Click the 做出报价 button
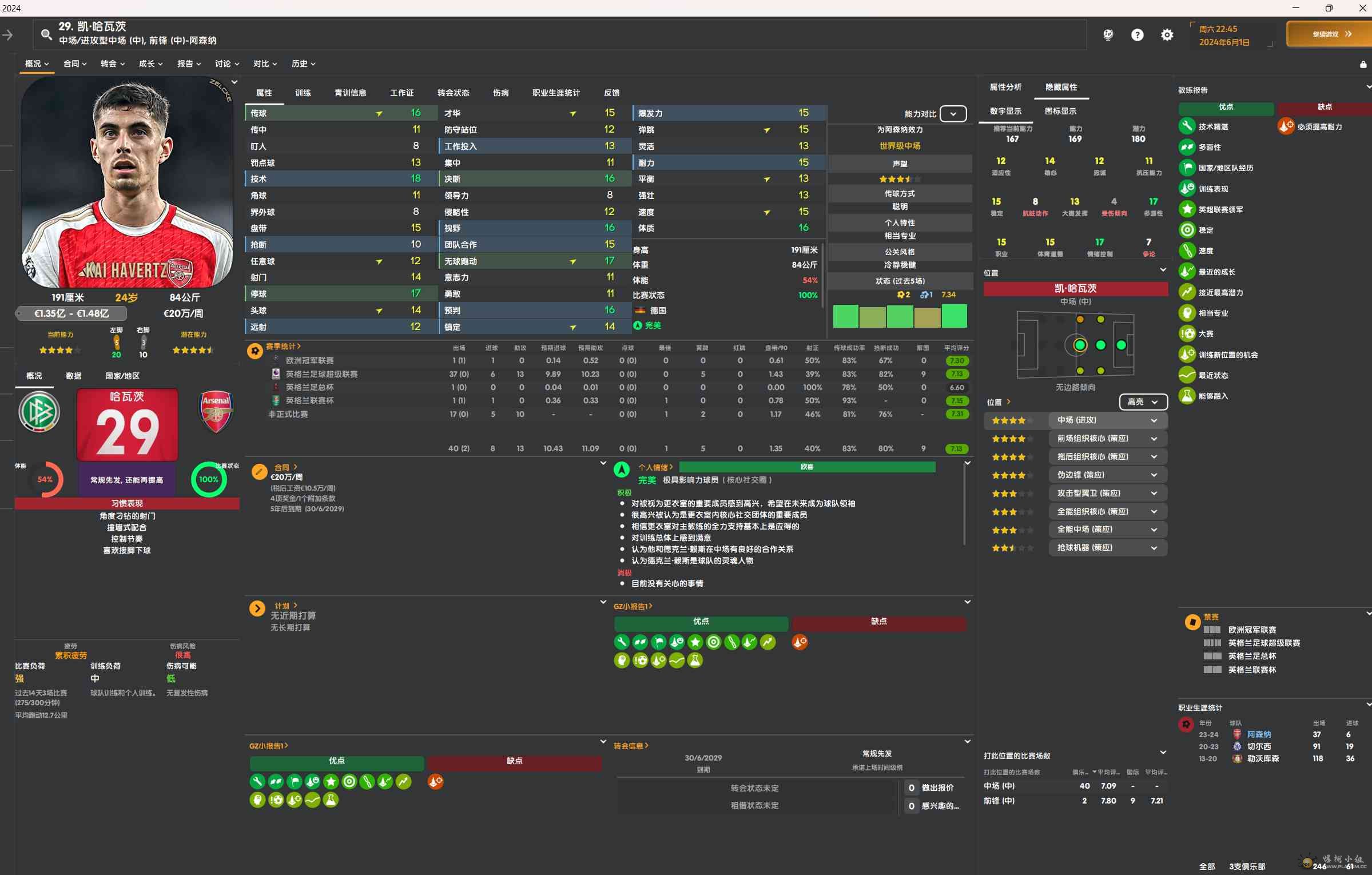 pos(937,787)
